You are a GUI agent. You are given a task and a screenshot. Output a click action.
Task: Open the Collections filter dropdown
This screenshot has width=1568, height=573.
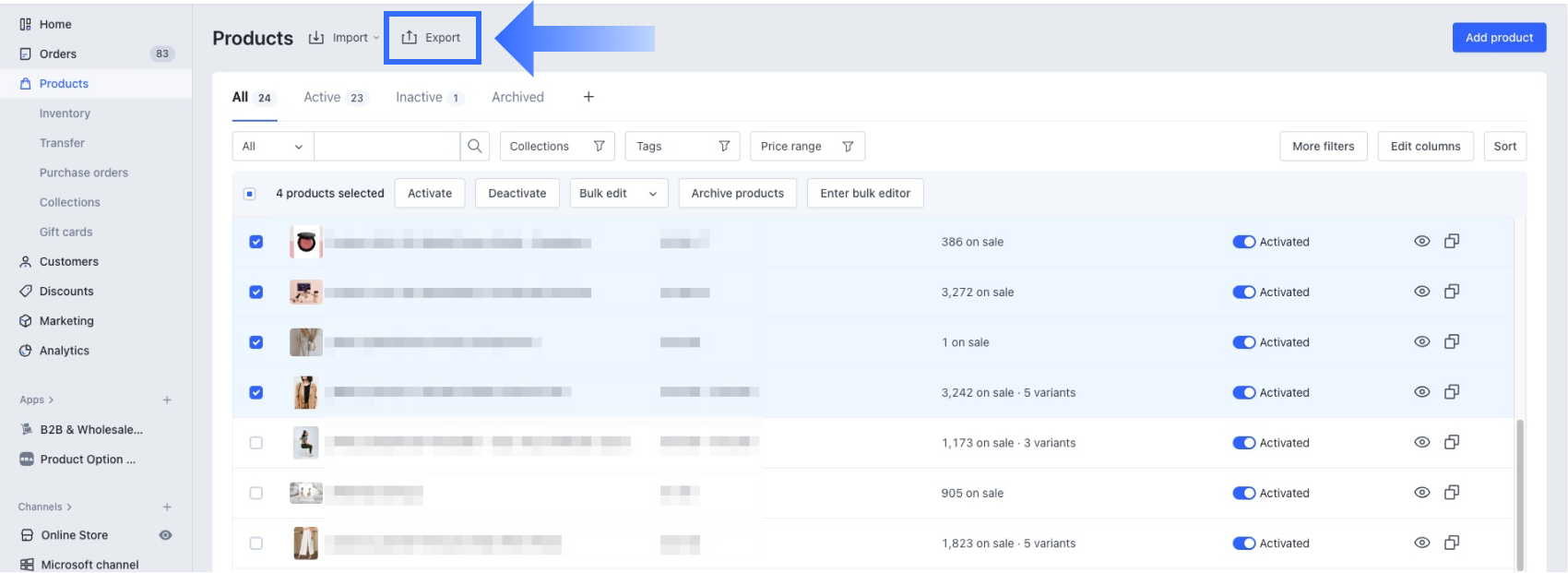coord(557,146)
